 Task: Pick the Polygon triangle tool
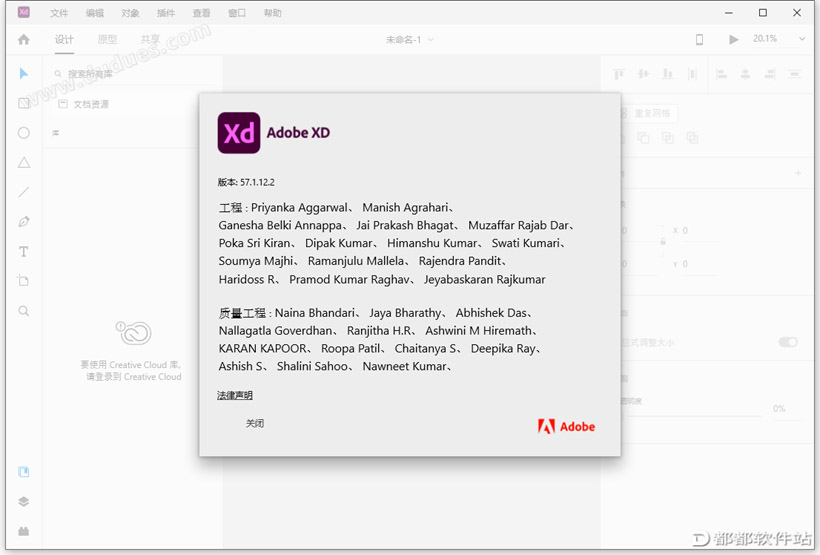tap(24, 163)
